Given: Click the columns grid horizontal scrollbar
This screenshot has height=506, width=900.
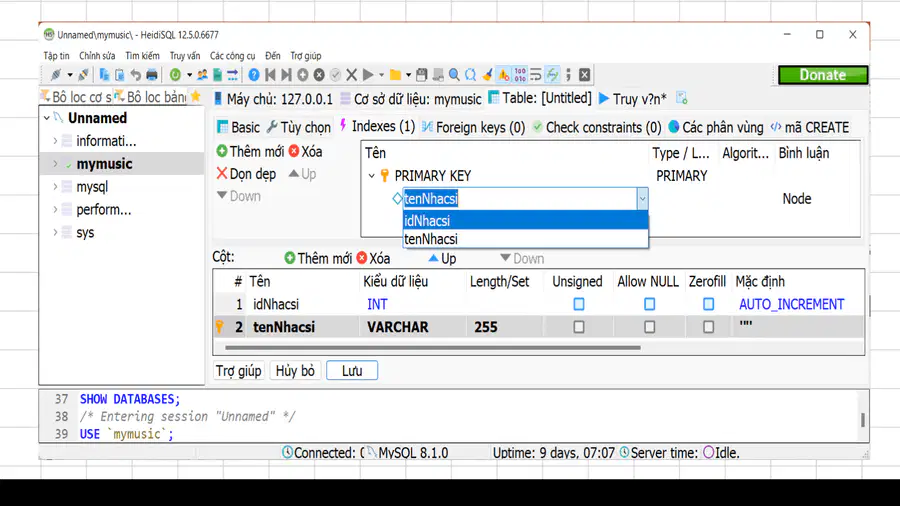Looking at the screenshot, I should pos(433,348).
